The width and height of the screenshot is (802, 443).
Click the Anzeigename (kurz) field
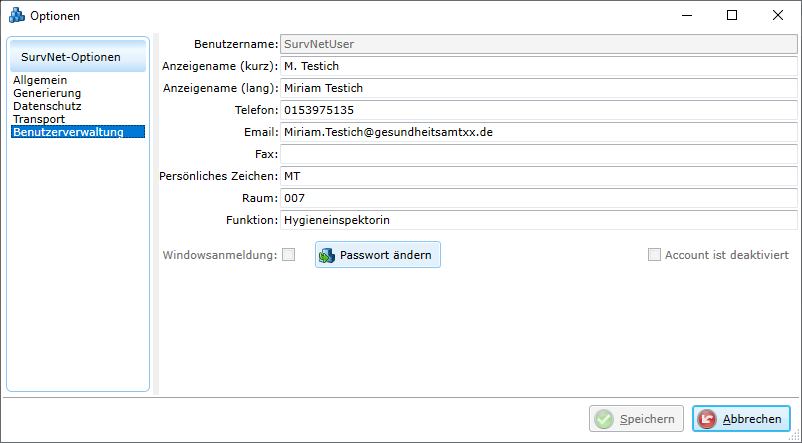click(538, 66)
